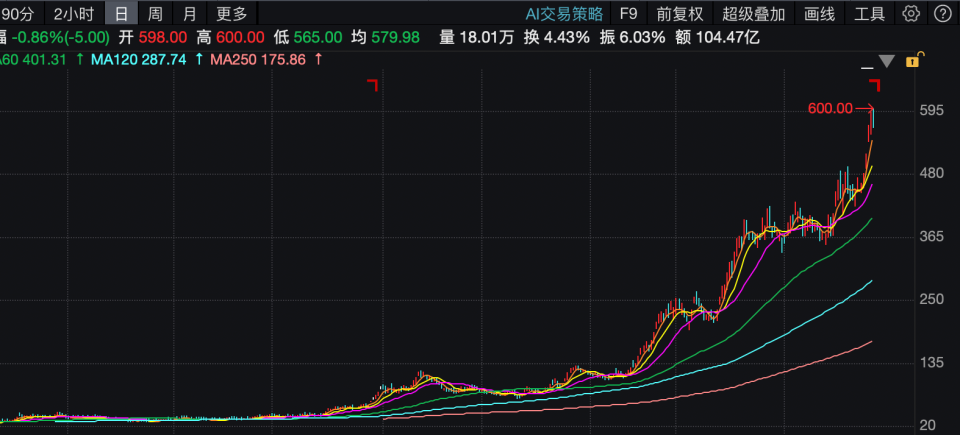This screenshot has height=435, width=960.
Task: Click the 365 price axis label
Action: pos(934,236)
